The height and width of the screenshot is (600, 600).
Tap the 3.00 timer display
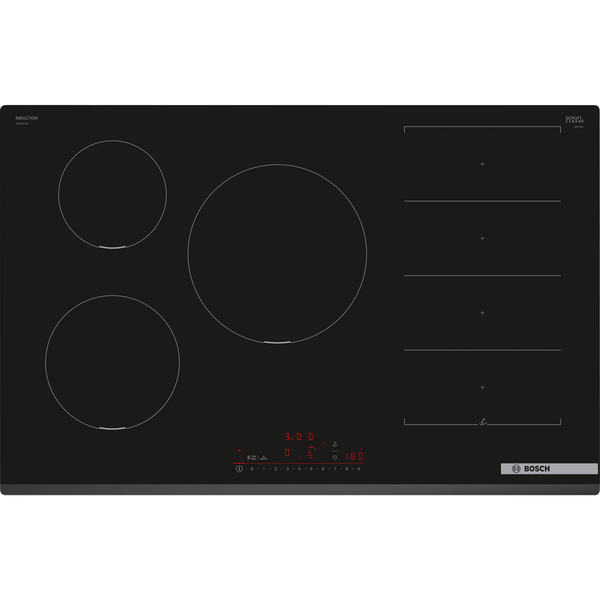(299, 437)
